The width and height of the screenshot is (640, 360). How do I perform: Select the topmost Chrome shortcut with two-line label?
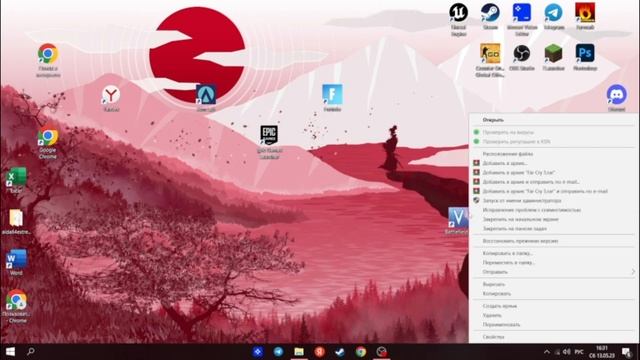48,60
